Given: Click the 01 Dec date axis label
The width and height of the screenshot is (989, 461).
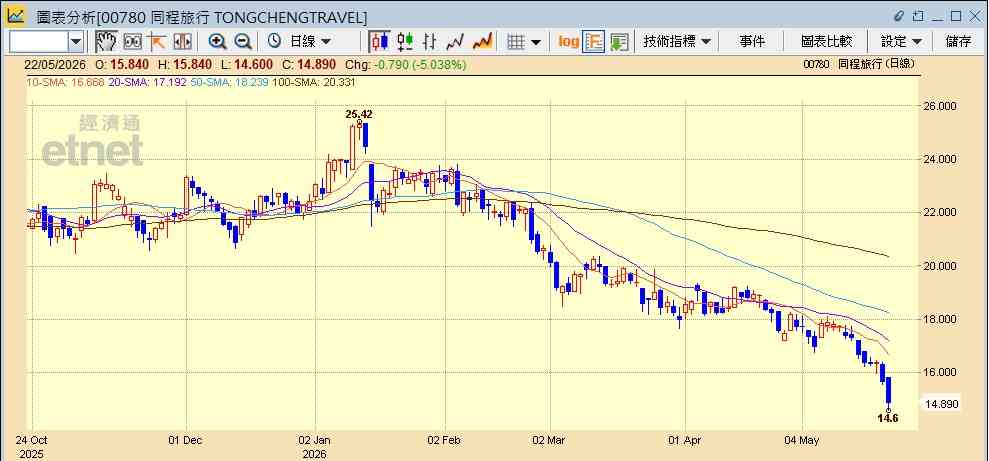Looking at the screenshot, I should click(x=185, y=440).
